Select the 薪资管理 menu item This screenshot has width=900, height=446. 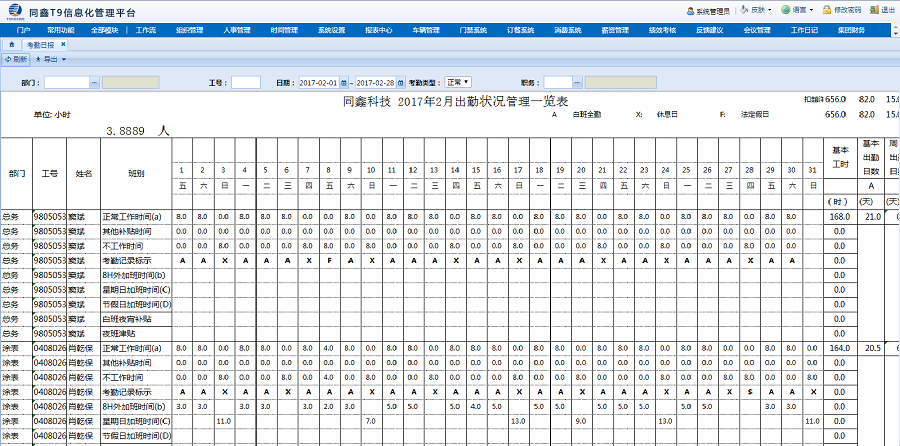(616, 31)
